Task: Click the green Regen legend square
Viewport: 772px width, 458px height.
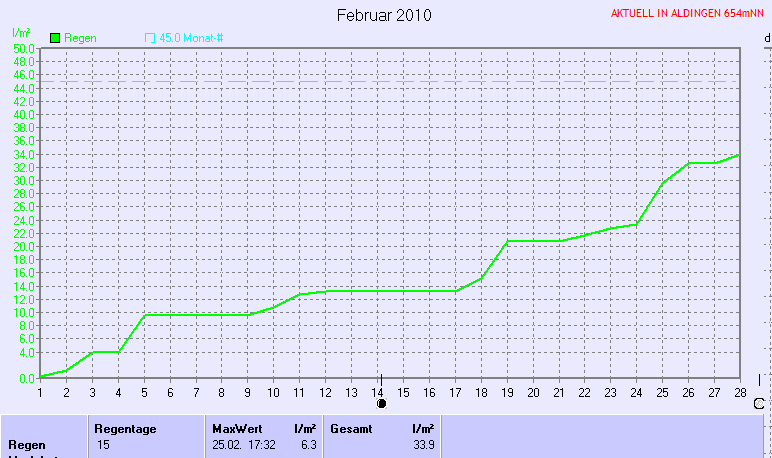Action: click(54, 38)
